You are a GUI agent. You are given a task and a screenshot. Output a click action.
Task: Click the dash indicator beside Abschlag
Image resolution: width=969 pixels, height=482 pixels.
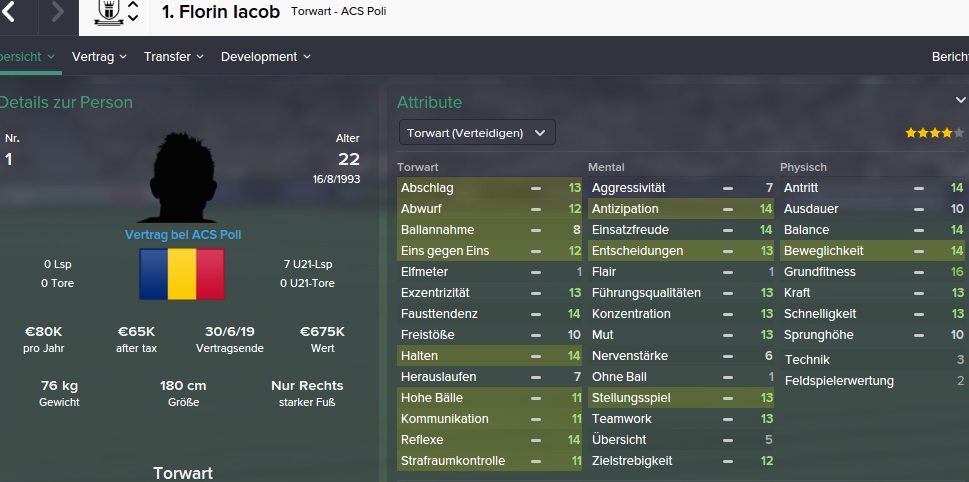(536, 188)
